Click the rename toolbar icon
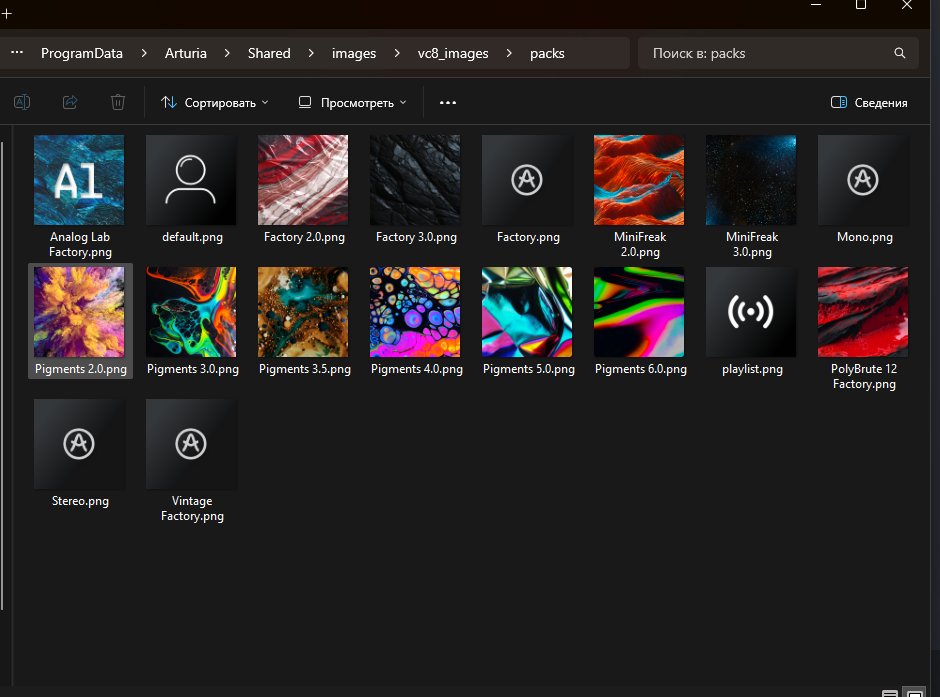 point(22,102)
